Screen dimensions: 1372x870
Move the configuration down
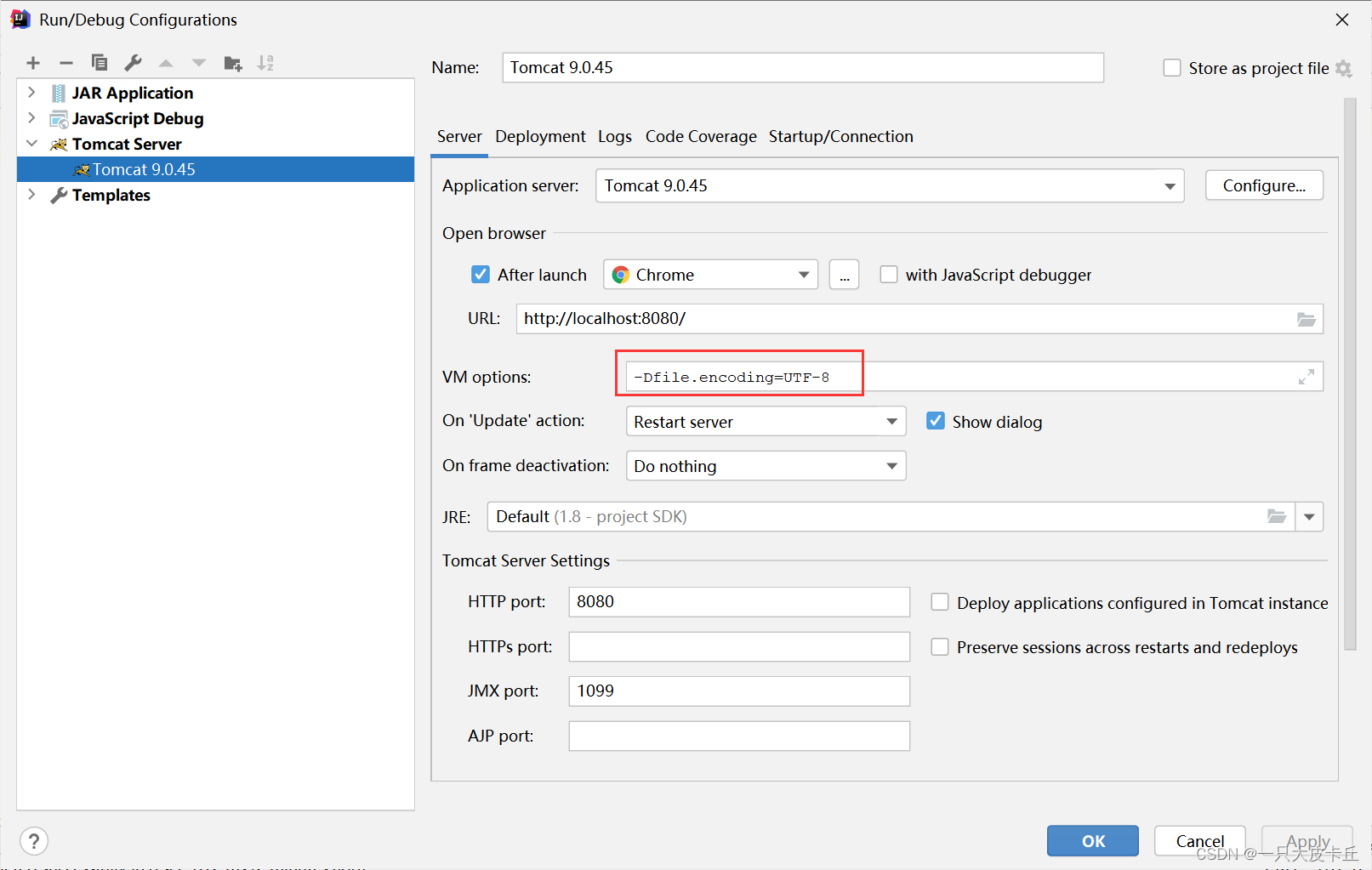click(199, 63)
